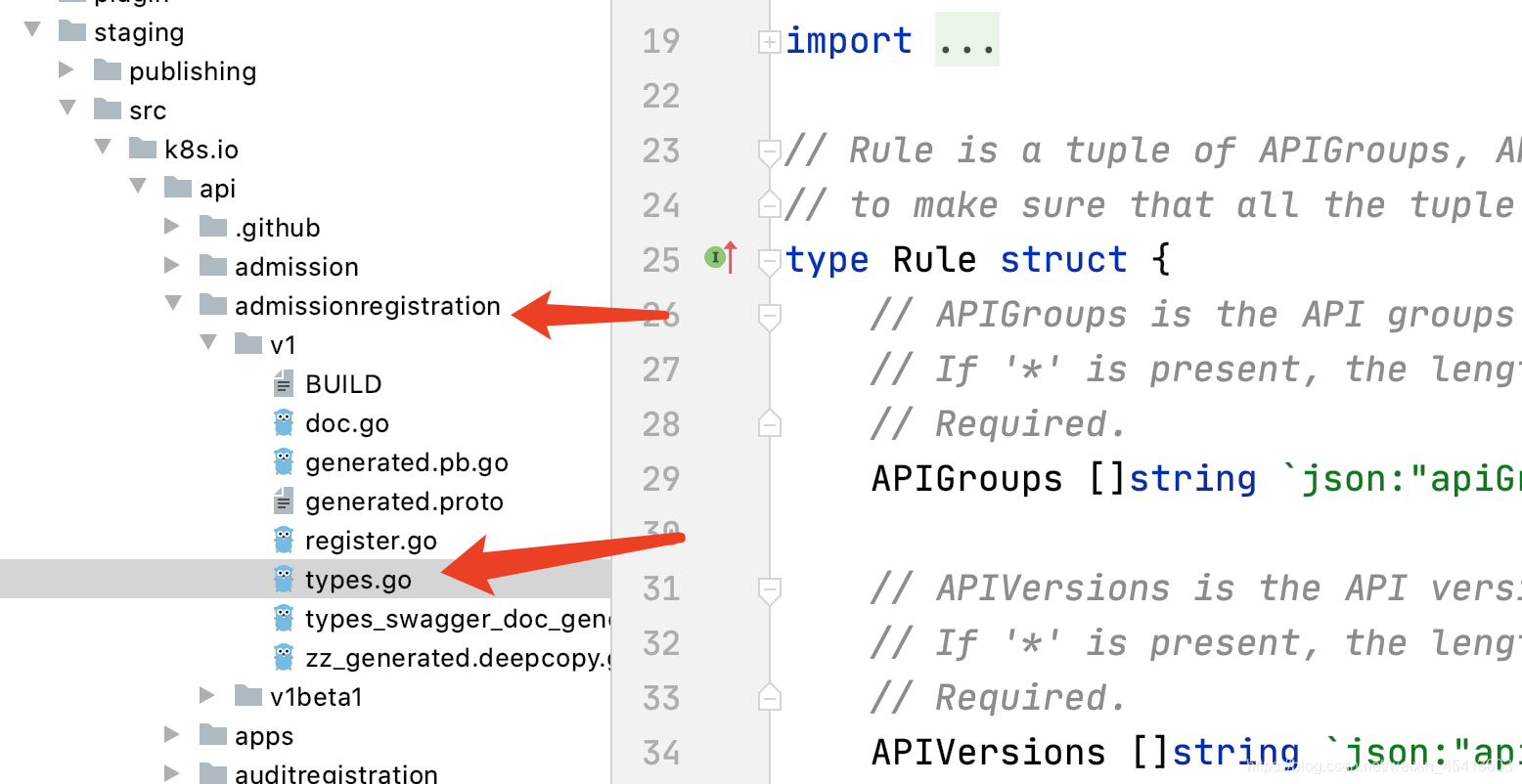Image resolution: width=1522 pixels, height=784 pixels.
Task: Click the APIGroups field on line 29
Action: point(966,478)
